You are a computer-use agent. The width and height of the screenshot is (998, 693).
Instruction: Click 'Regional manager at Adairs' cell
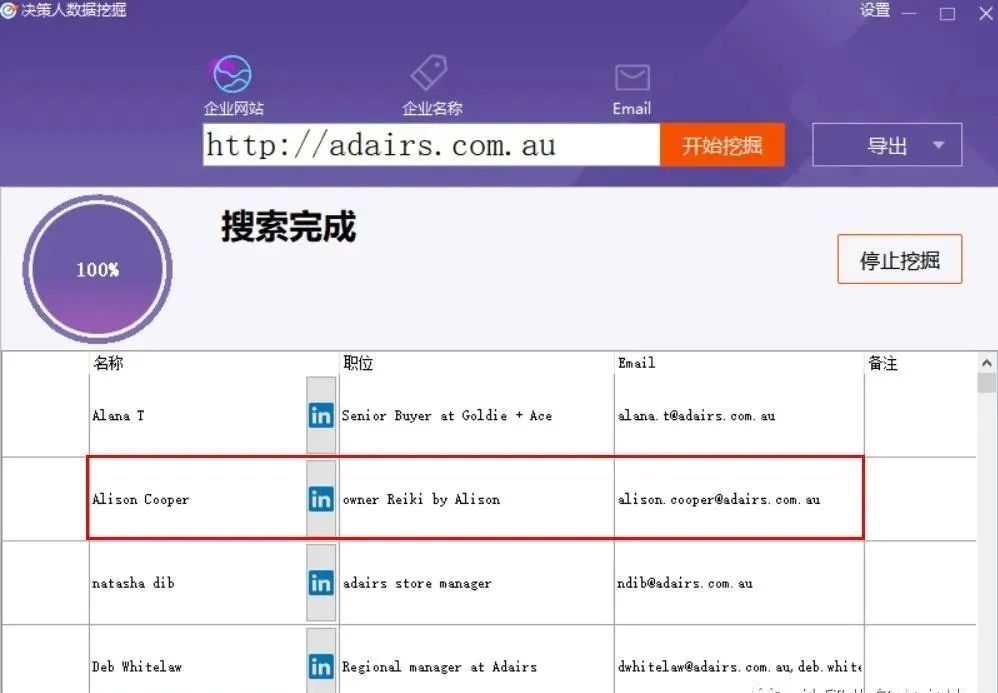click(439, 666)
